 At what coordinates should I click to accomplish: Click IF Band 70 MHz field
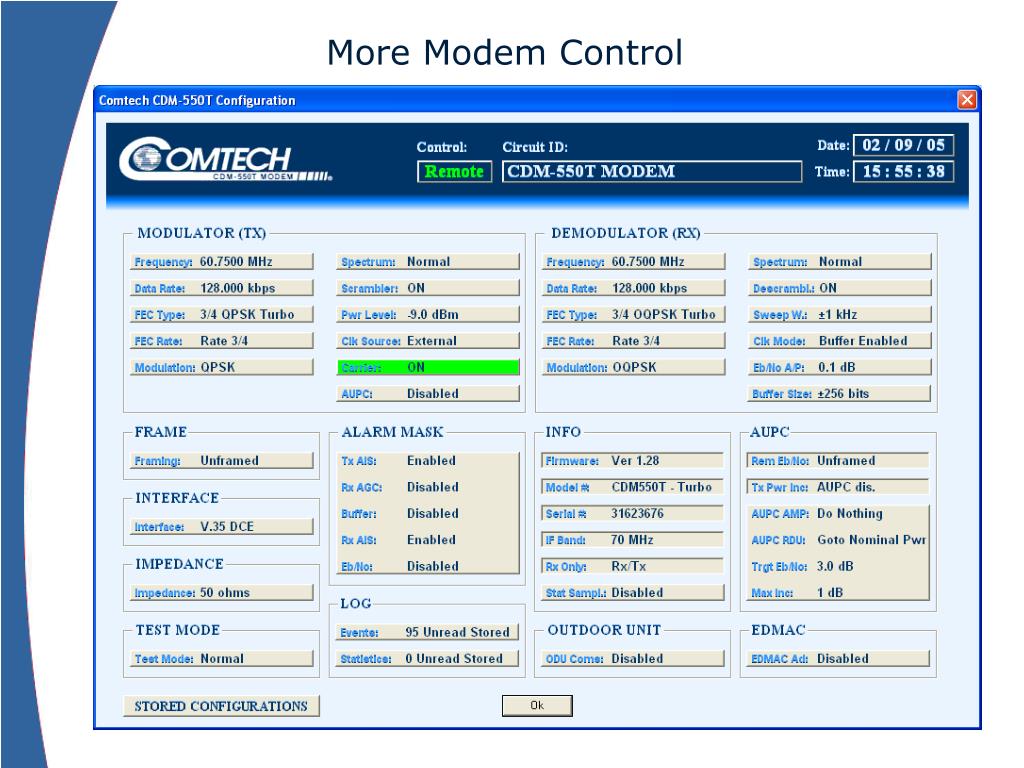coord(633,540)
